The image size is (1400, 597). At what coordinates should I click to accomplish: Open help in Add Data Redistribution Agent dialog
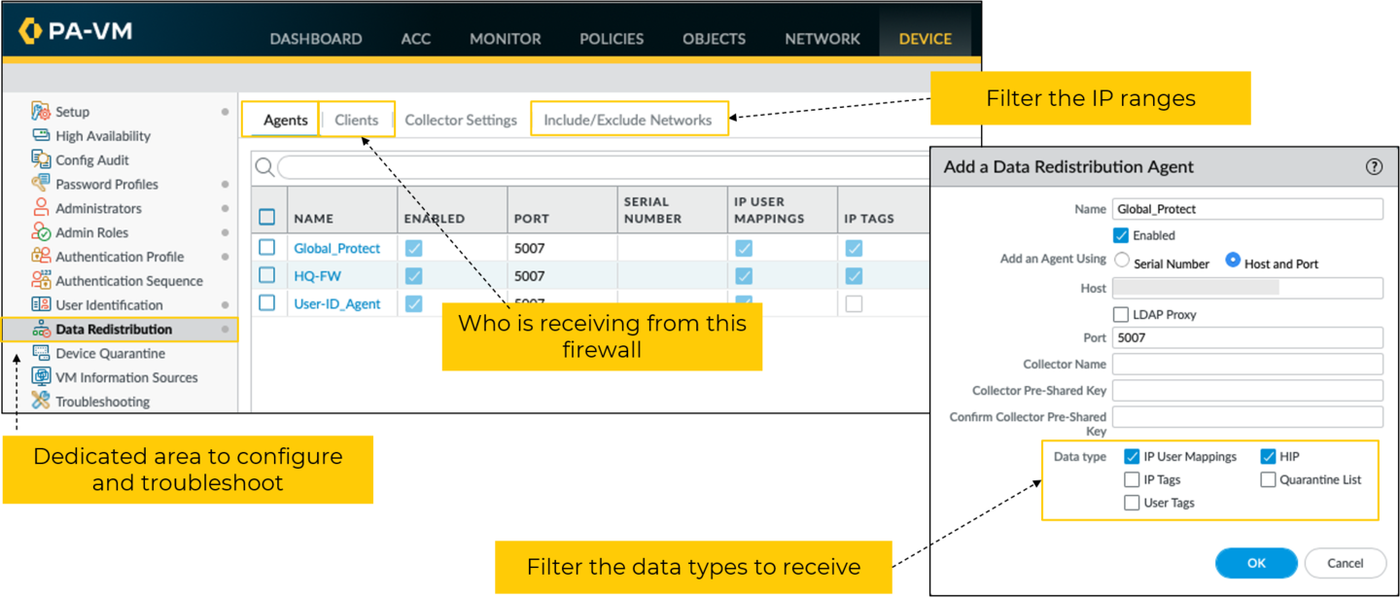[1374, 167]
